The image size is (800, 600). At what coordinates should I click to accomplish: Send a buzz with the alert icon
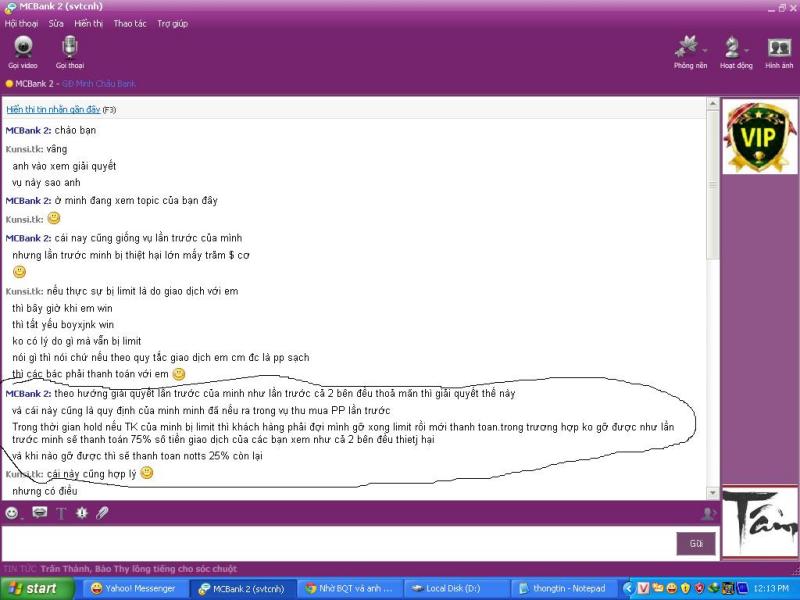(x=82, y=513)
